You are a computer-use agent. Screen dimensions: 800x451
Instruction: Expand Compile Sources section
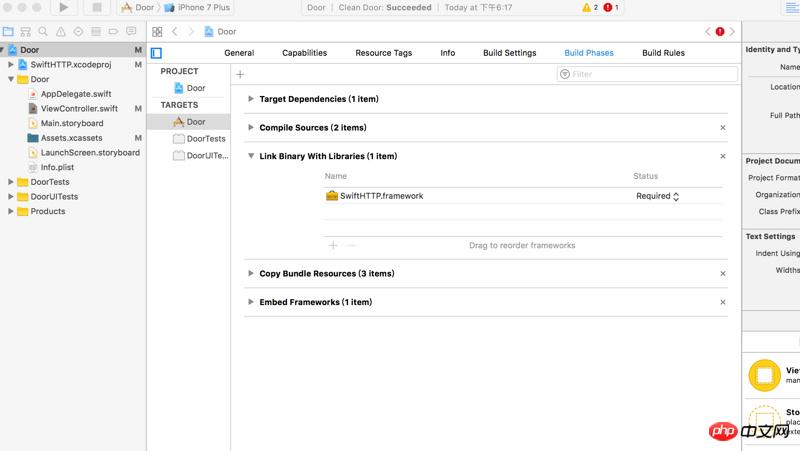(x=251, y=128)
